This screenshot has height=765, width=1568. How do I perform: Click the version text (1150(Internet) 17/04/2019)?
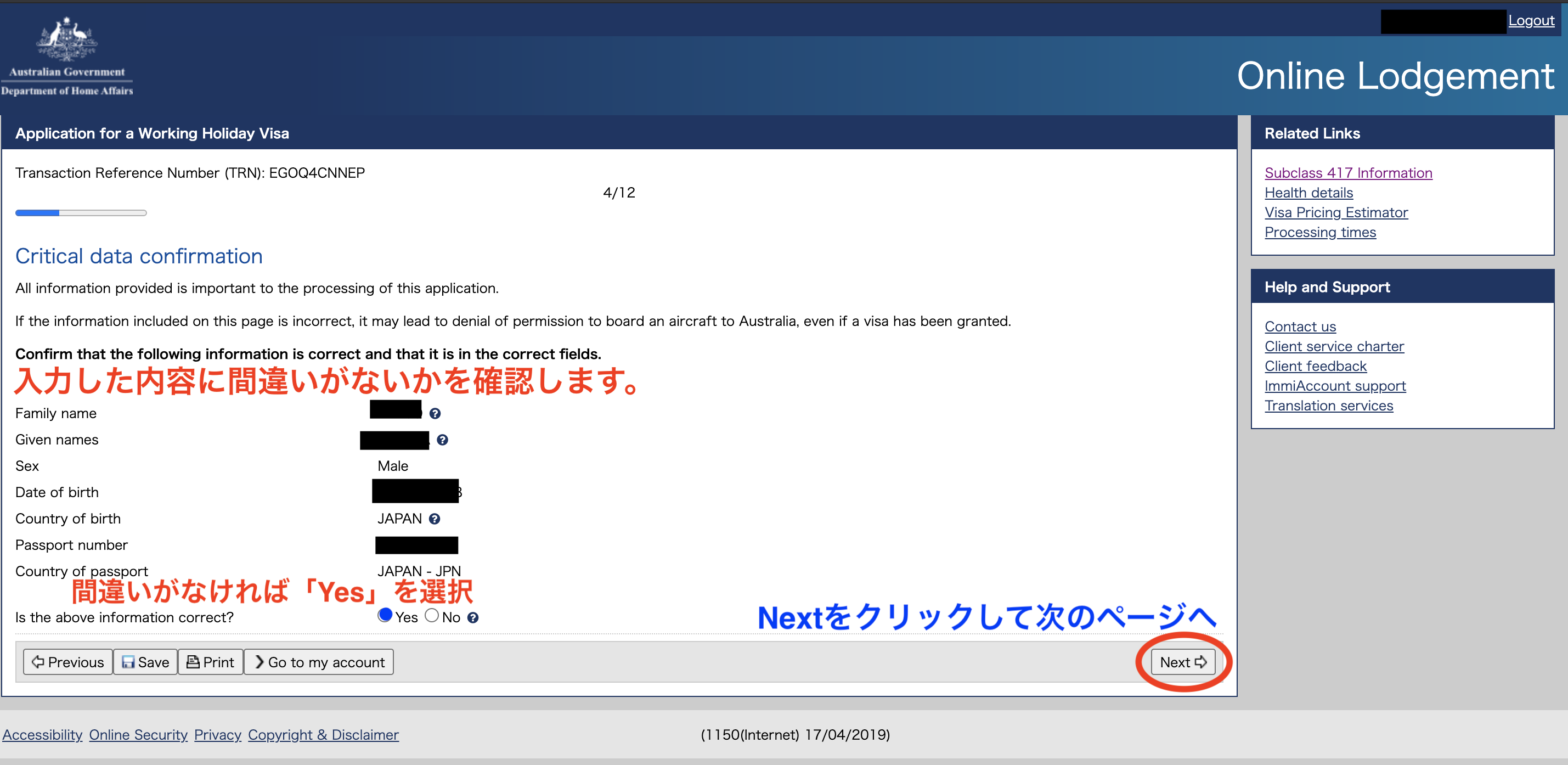tap(795, 735)
